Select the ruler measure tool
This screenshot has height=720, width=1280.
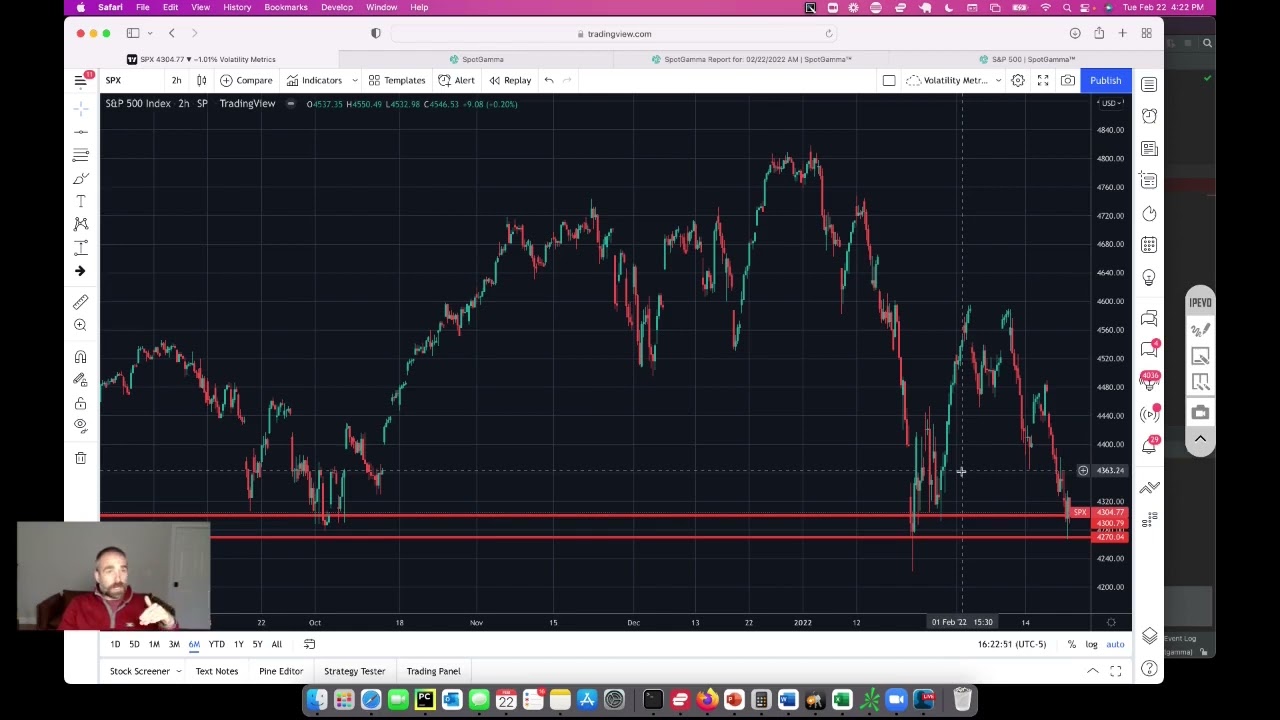81,301
